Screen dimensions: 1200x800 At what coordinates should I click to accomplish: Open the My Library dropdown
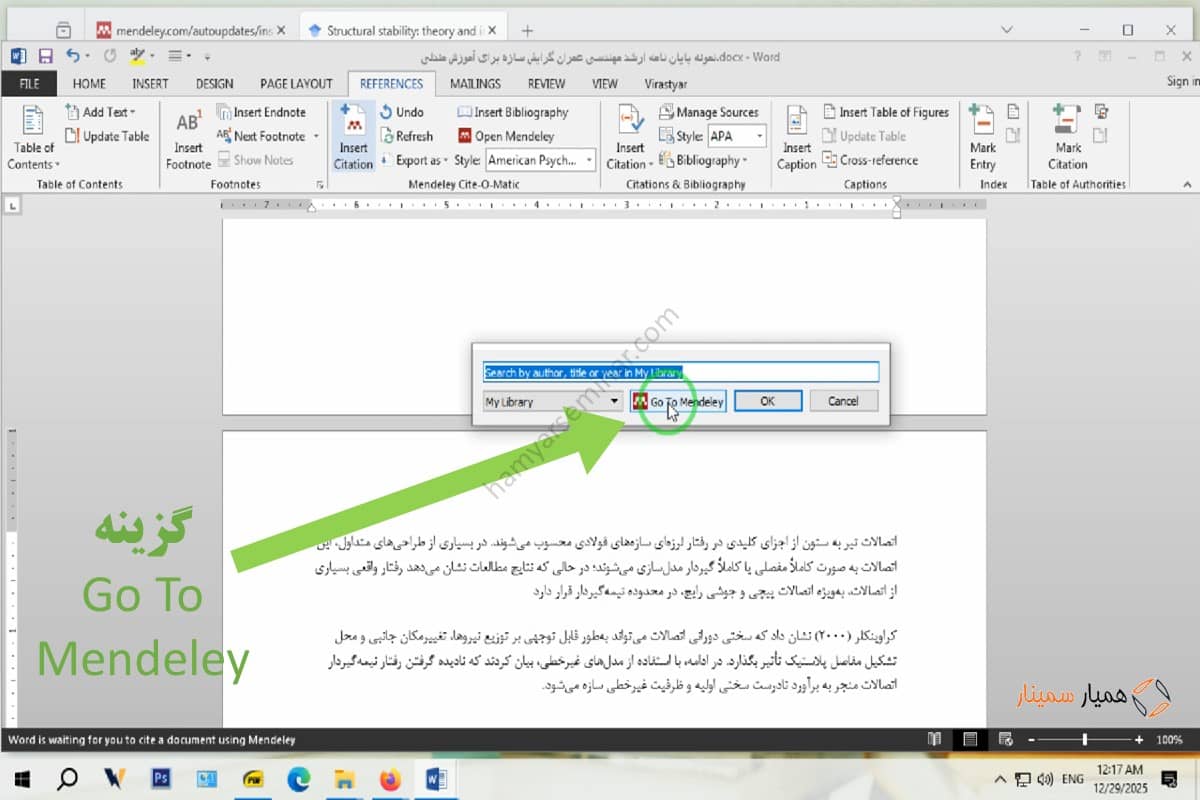coord(553,401)
